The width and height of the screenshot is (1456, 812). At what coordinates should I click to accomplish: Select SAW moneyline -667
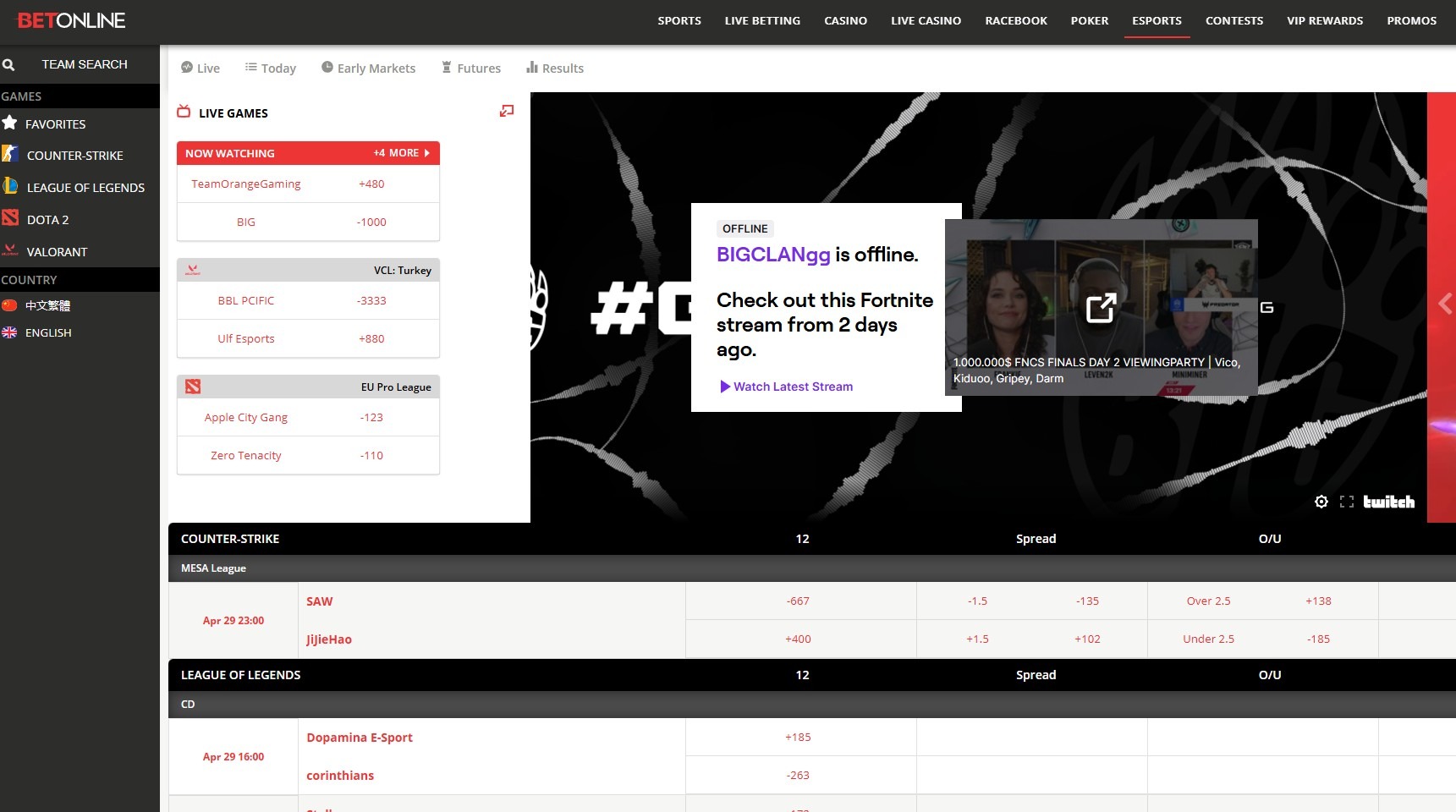800,601
